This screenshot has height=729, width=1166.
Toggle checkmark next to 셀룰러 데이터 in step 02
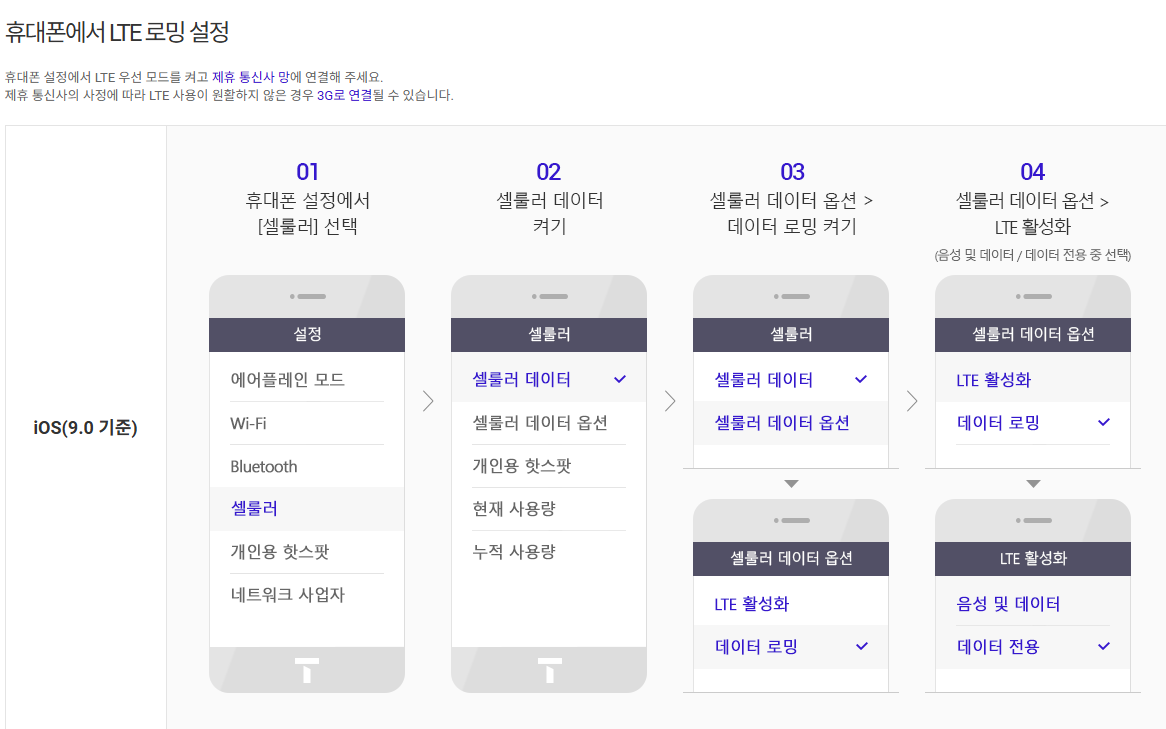pos(619,379)
